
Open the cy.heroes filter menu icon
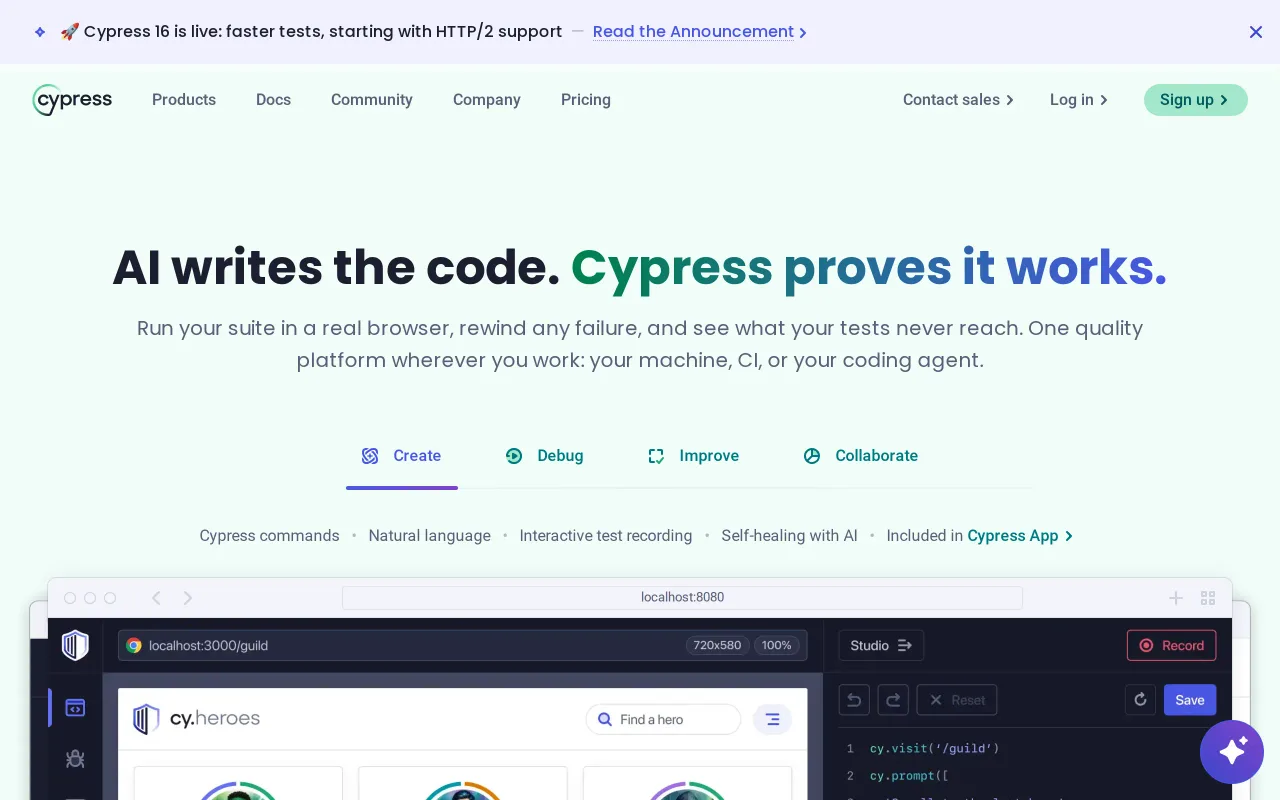(772, 719)
